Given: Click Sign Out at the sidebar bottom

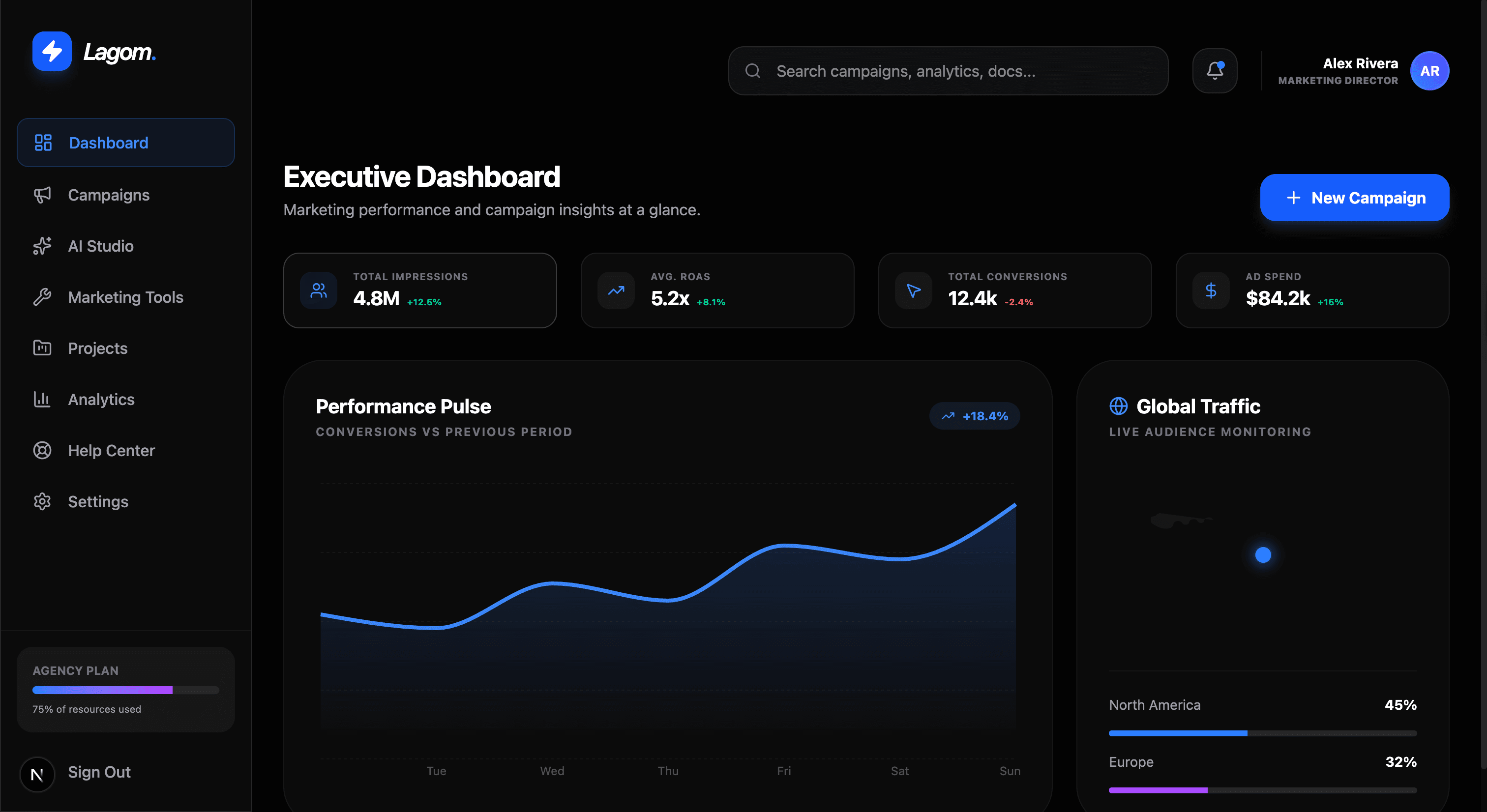Looking at the screenshot, I should [x=99, y=772].
